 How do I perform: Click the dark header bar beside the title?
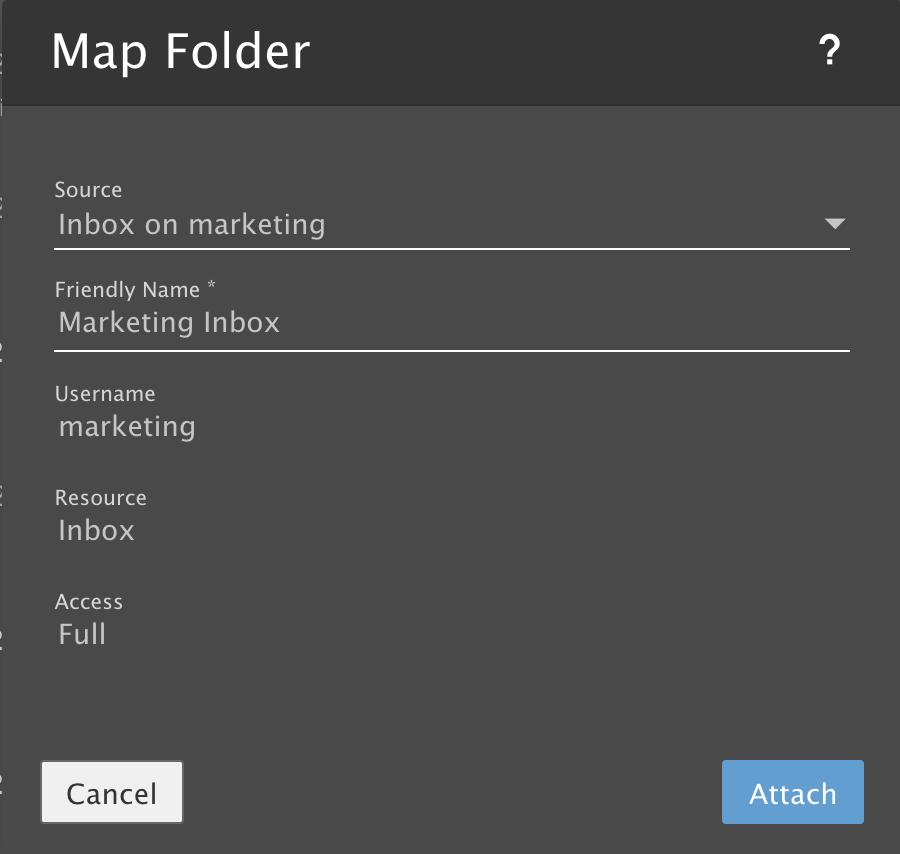pos(560,51)
